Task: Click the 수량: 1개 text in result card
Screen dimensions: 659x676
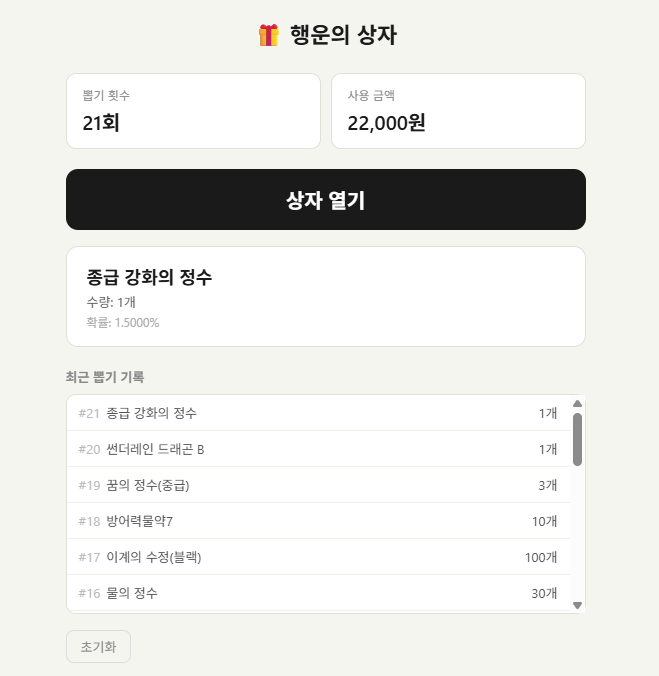Action: [x=111, y=302]
